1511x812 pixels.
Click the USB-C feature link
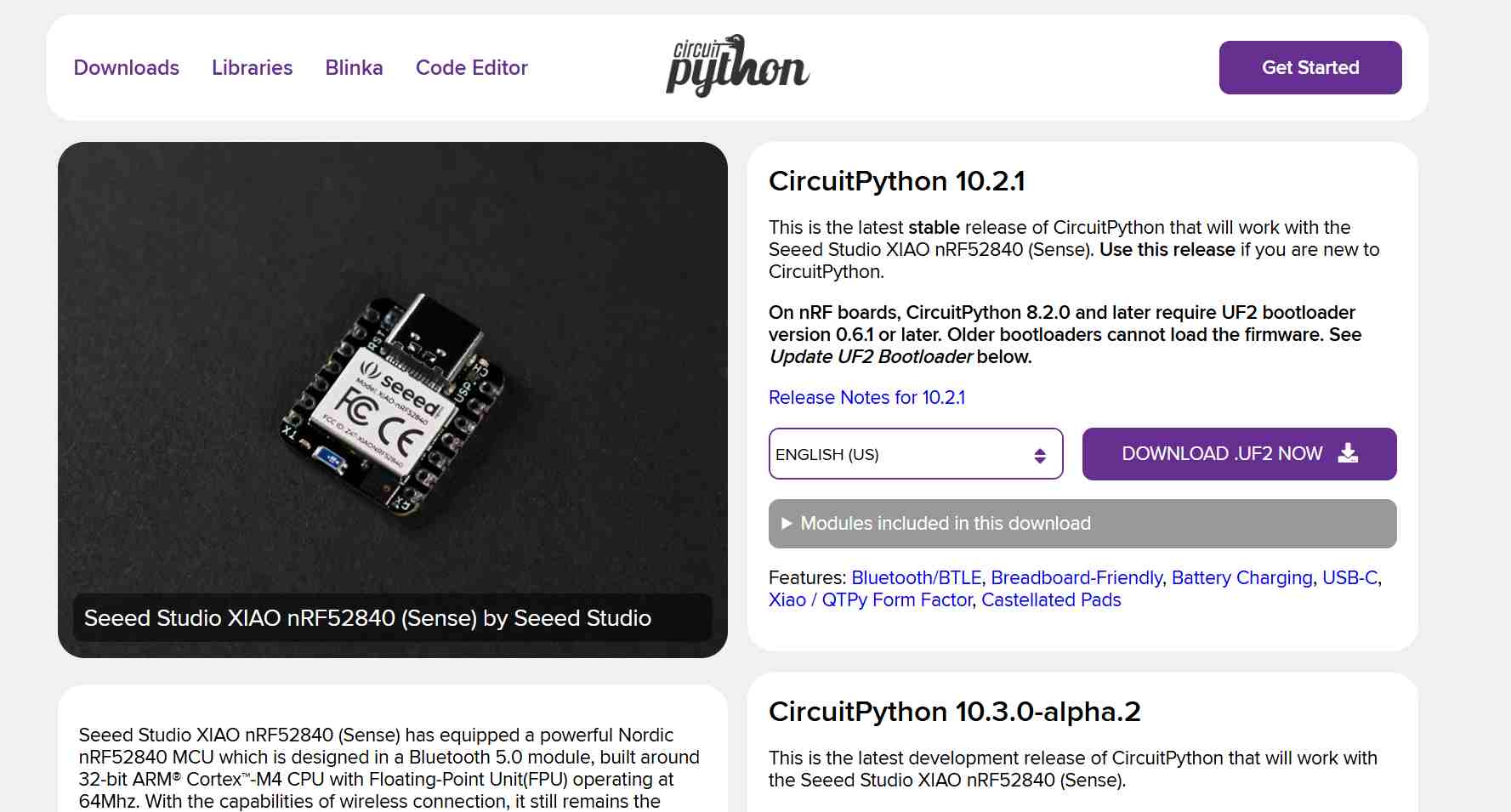point(1349,577)
